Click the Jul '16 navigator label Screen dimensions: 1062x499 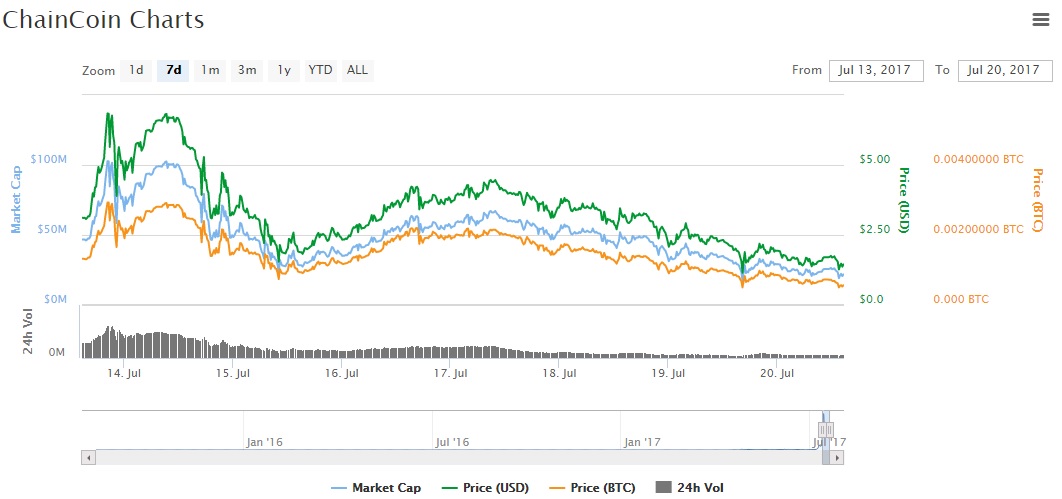click(x=452, y=442)
